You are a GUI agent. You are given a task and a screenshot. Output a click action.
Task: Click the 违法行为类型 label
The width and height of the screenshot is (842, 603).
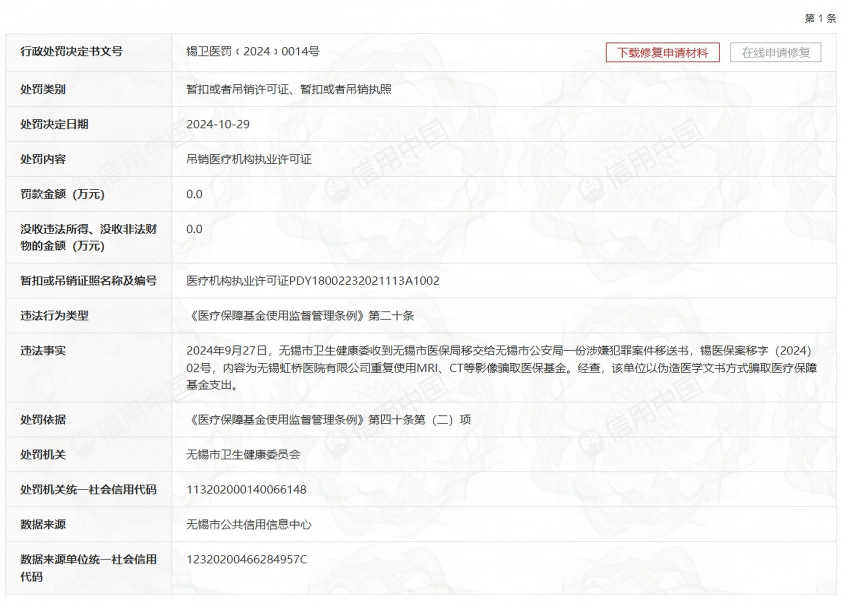54,315
